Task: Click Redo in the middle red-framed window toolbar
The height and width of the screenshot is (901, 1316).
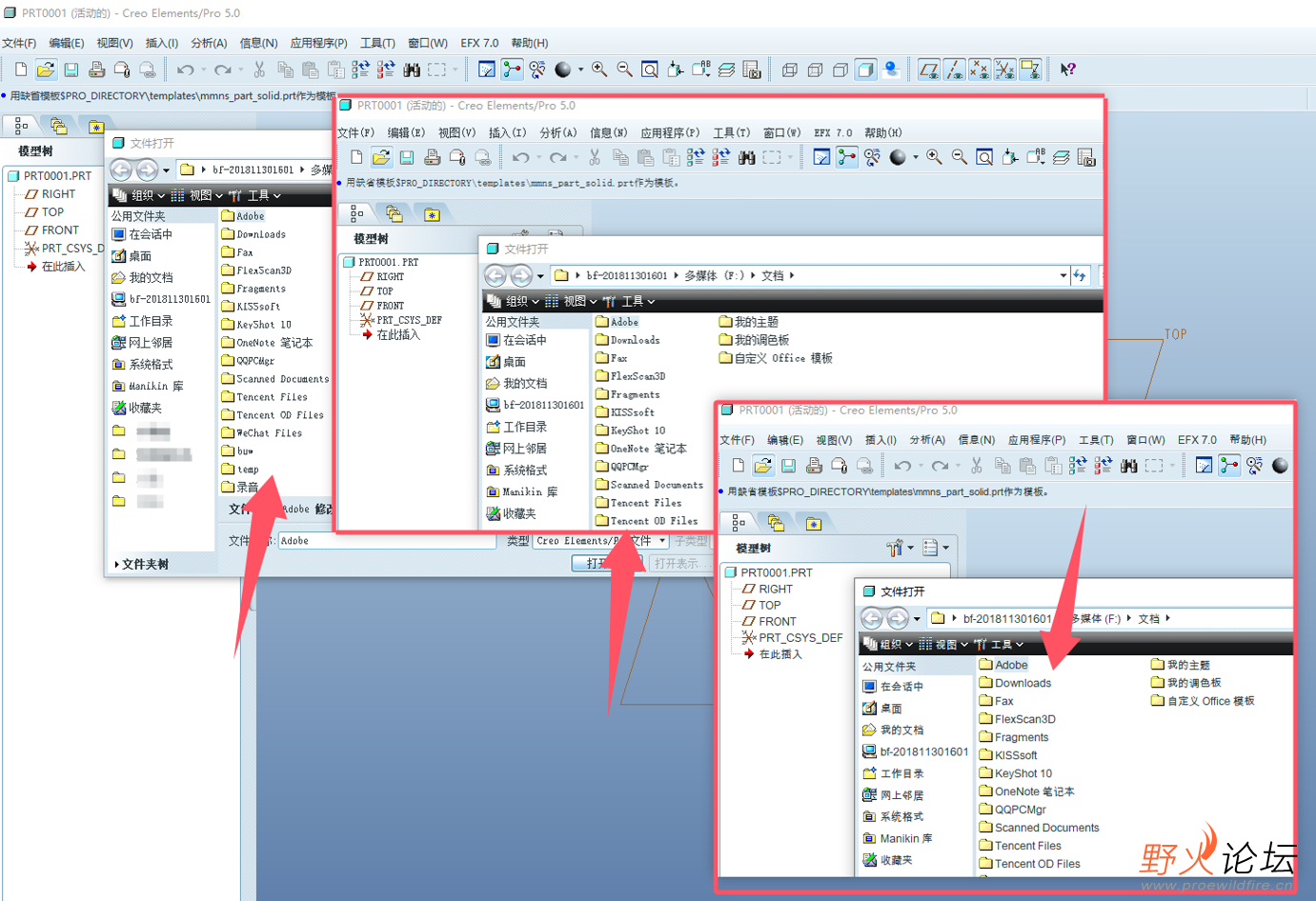Action: [x=558, y=157]
